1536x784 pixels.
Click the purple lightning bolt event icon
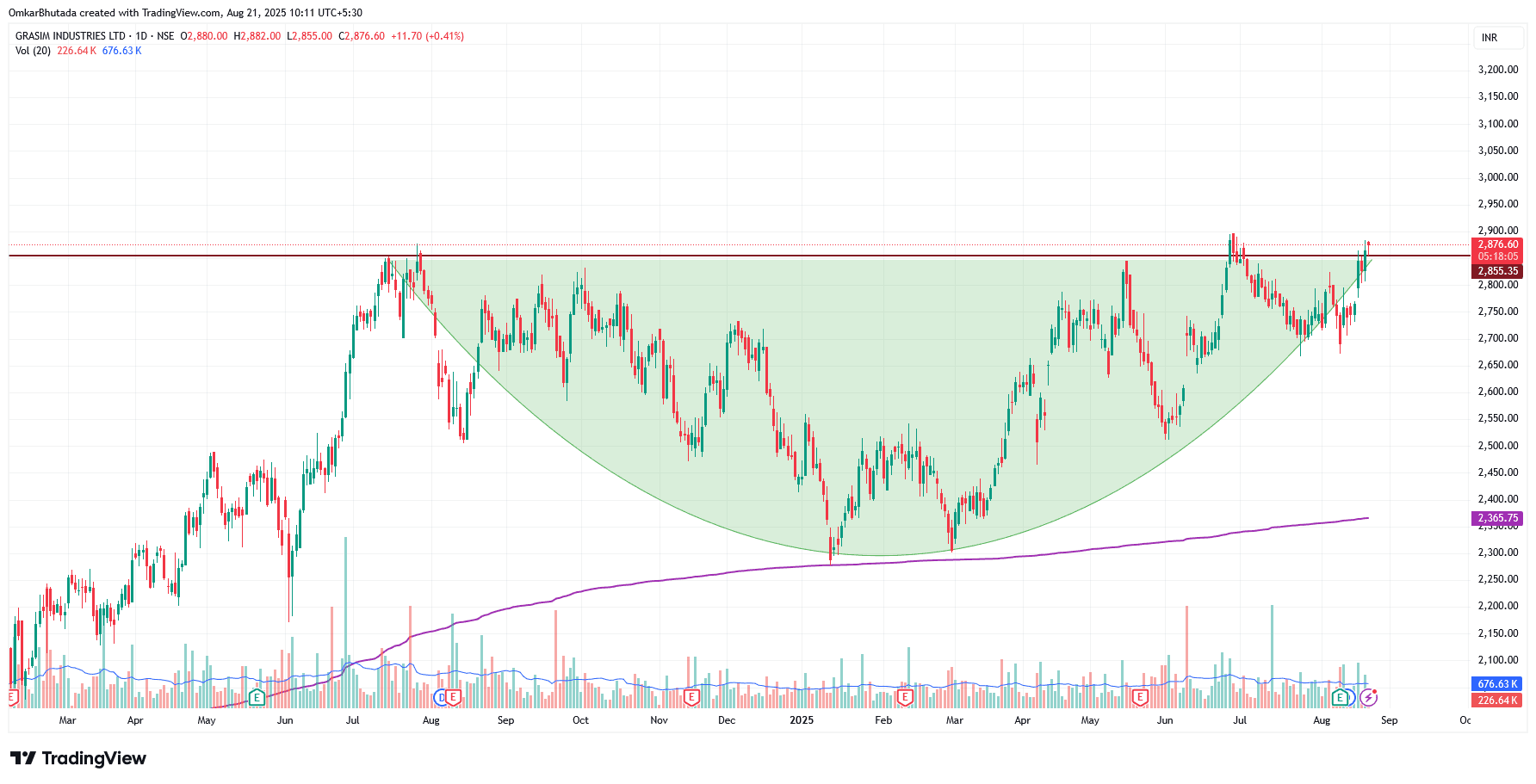[x=1368, y=696]
